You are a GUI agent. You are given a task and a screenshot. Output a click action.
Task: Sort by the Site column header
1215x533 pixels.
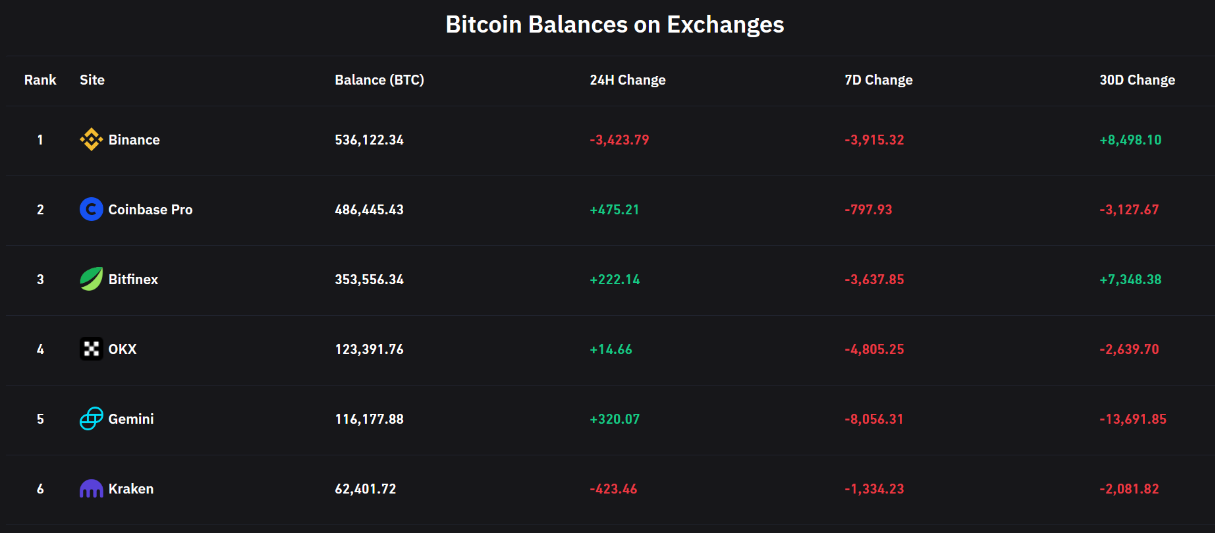click(92, 80)
